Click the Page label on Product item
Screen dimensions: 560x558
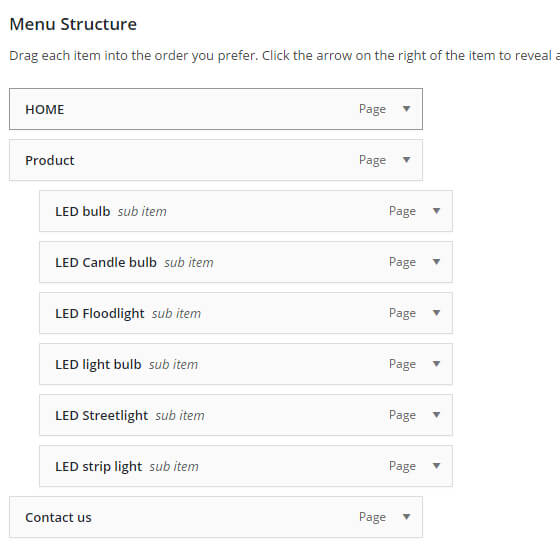tap(372, 160)
